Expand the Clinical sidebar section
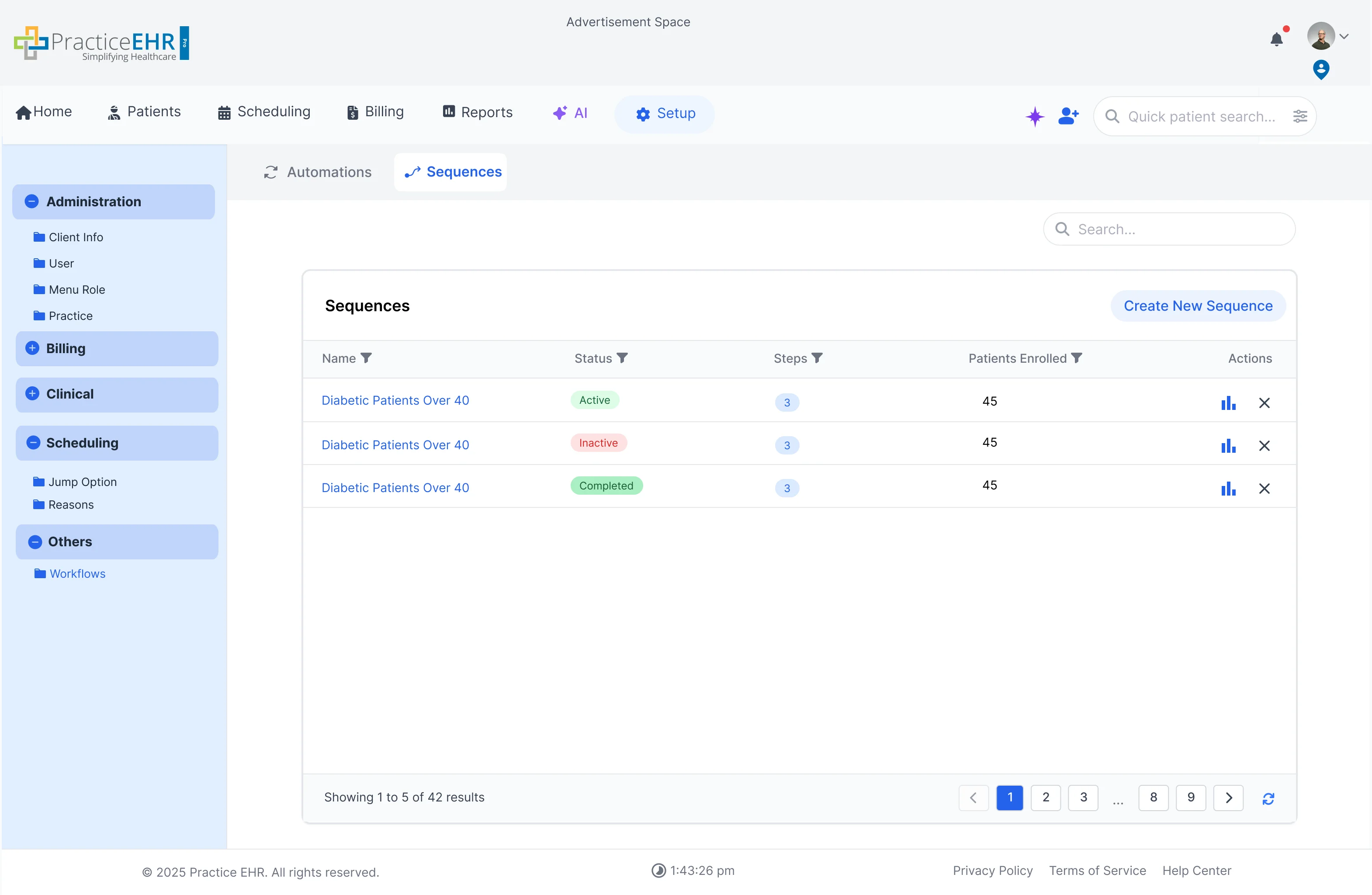Viewport: 1372px width, 895px height. 32,394
